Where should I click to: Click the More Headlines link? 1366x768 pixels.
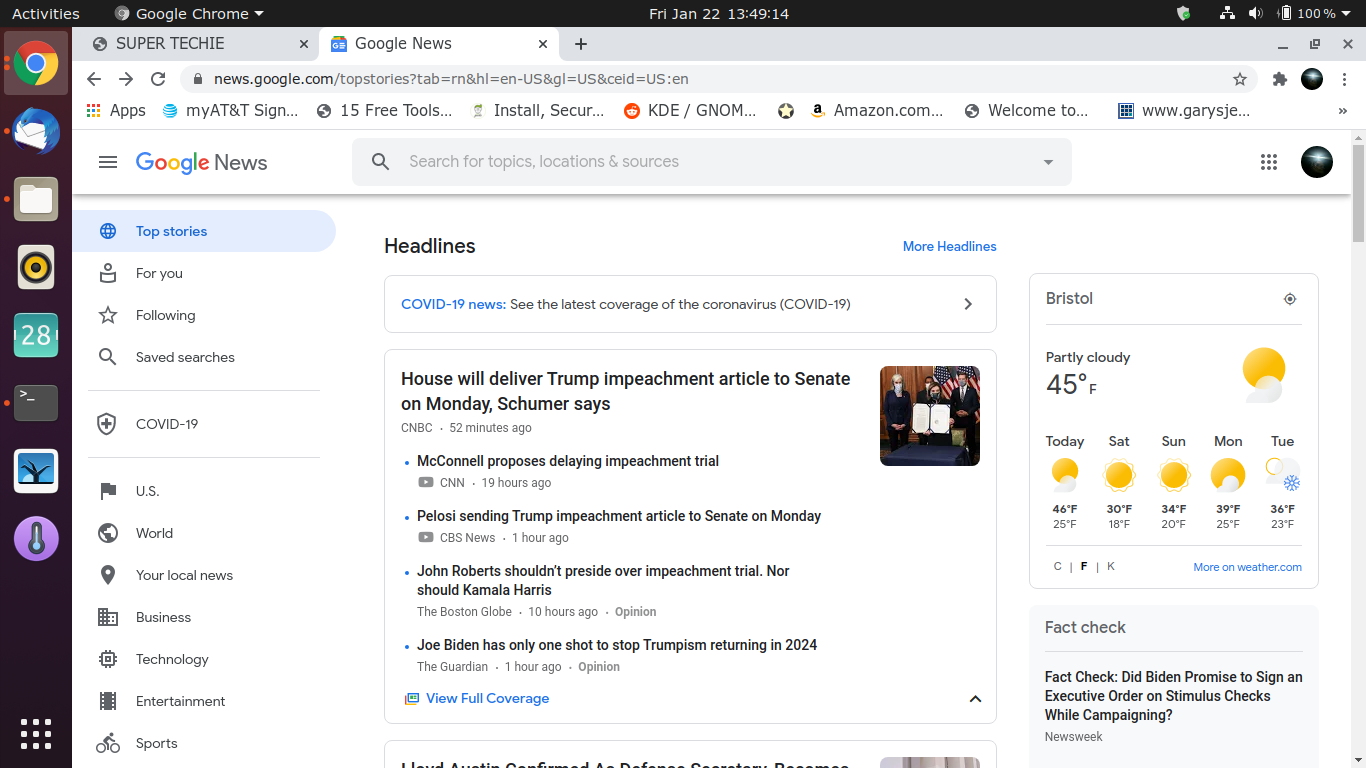click(949, 246)
